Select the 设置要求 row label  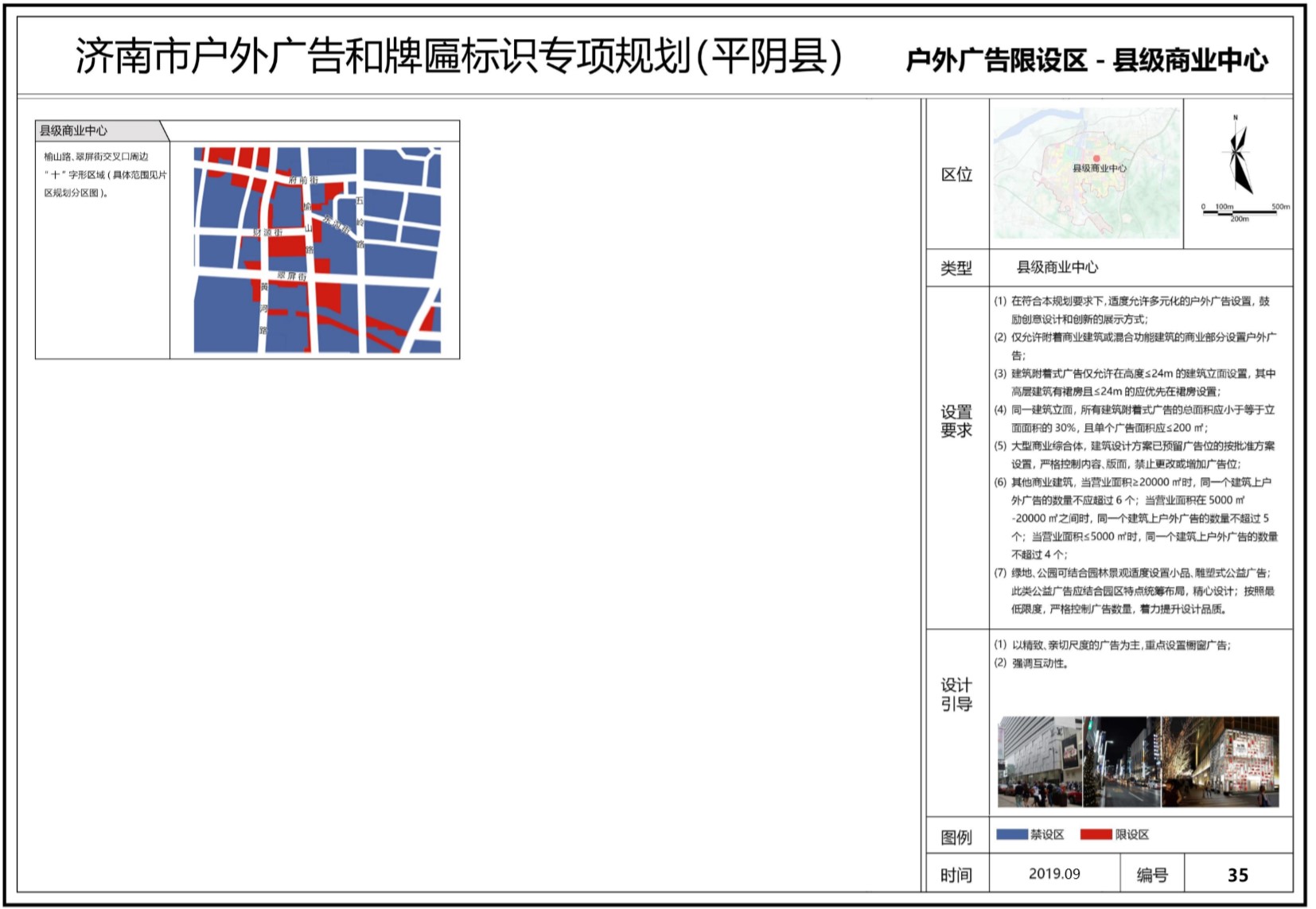tap(956, 421)
